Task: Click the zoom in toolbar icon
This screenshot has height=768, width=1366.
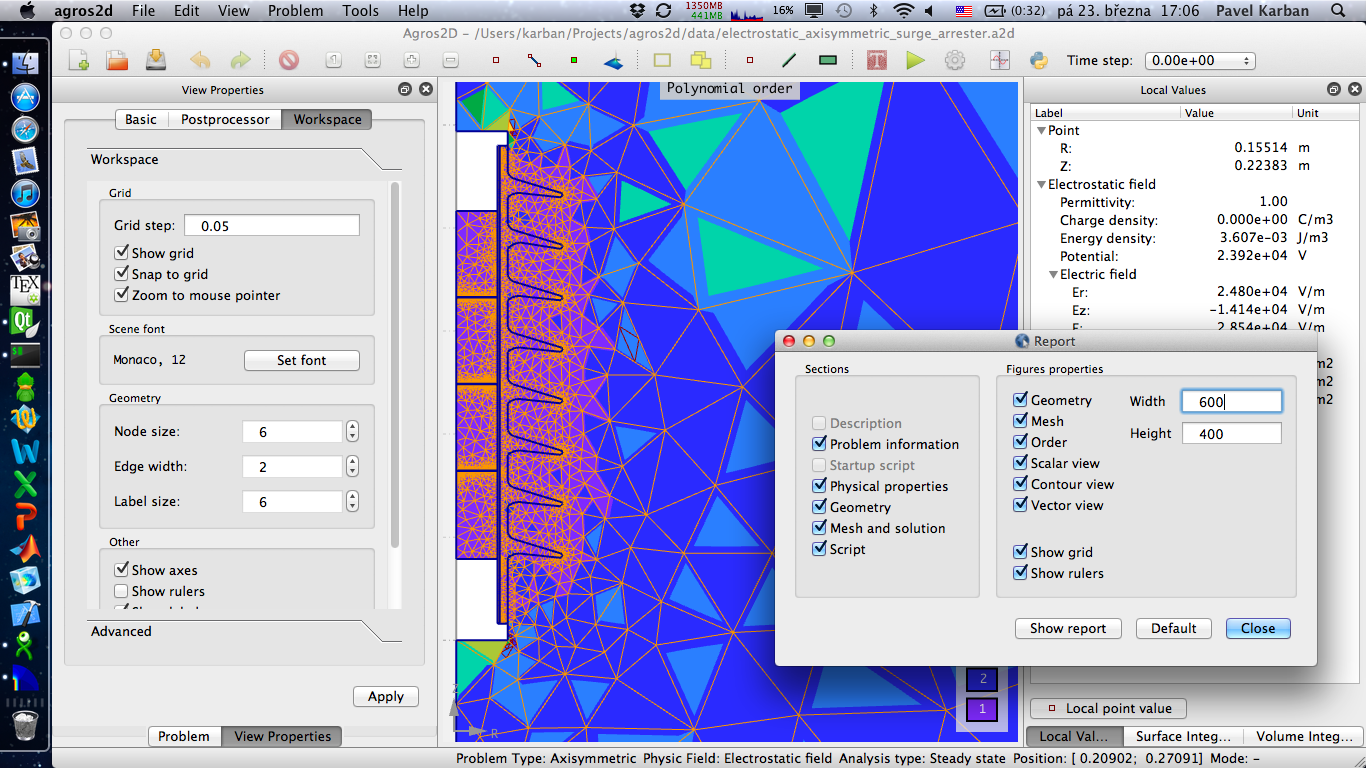Action: point(411,60)
